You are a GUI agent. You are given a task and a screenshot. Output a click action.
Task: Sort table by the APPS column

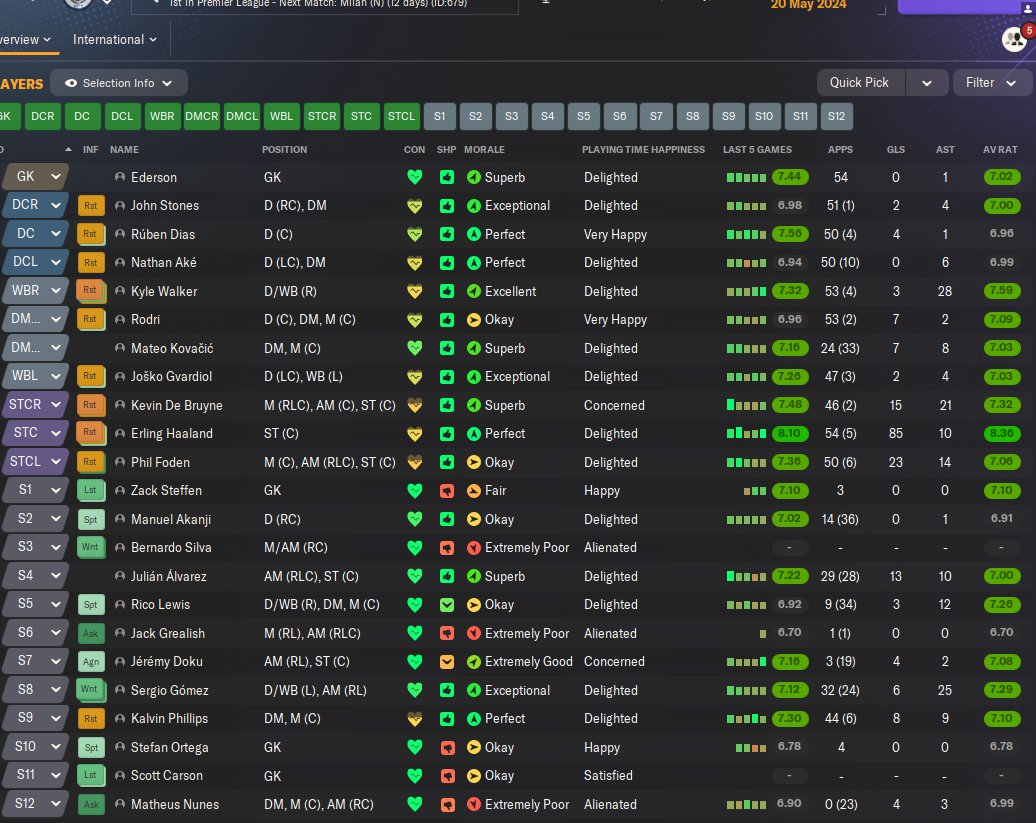click(840, 150)
